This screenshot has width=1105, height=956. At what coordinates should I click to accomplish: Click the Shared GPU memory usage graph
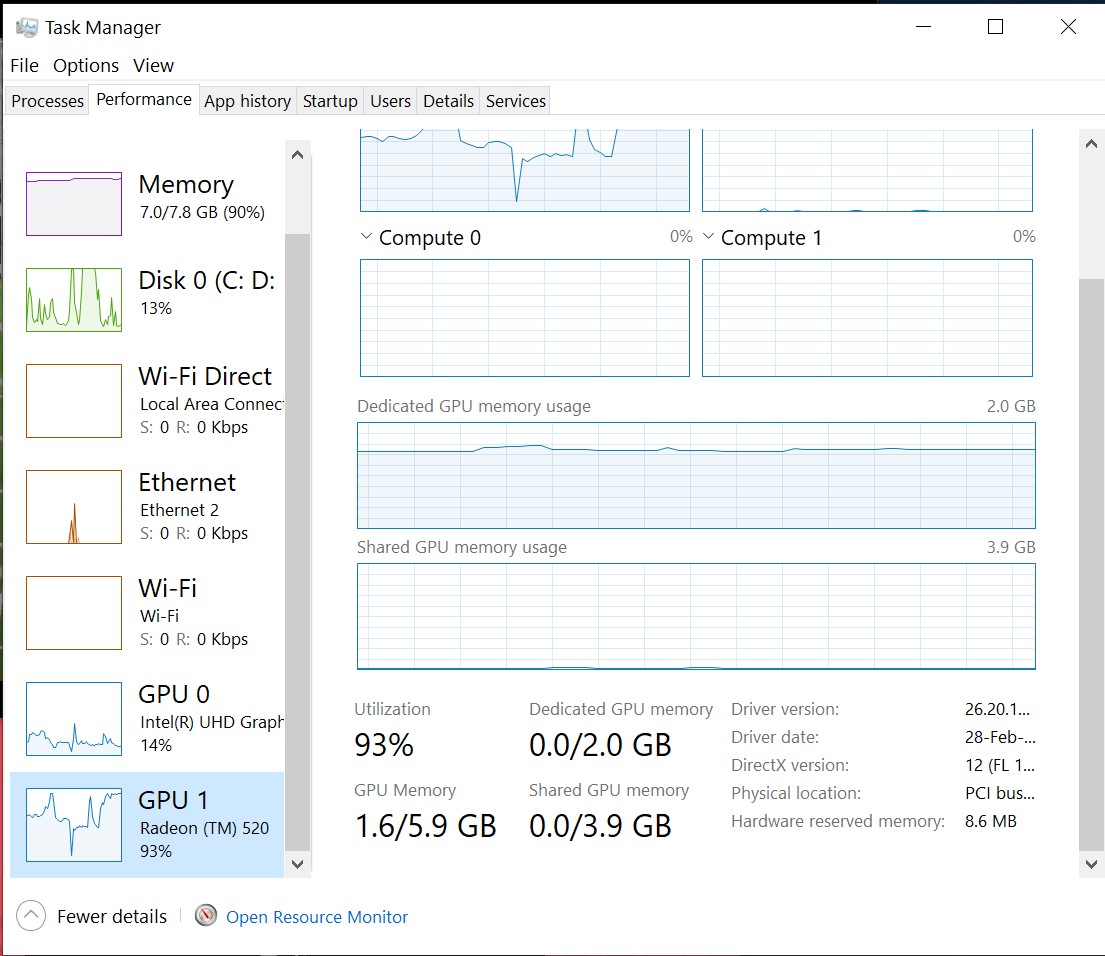[x=695, y=615]
